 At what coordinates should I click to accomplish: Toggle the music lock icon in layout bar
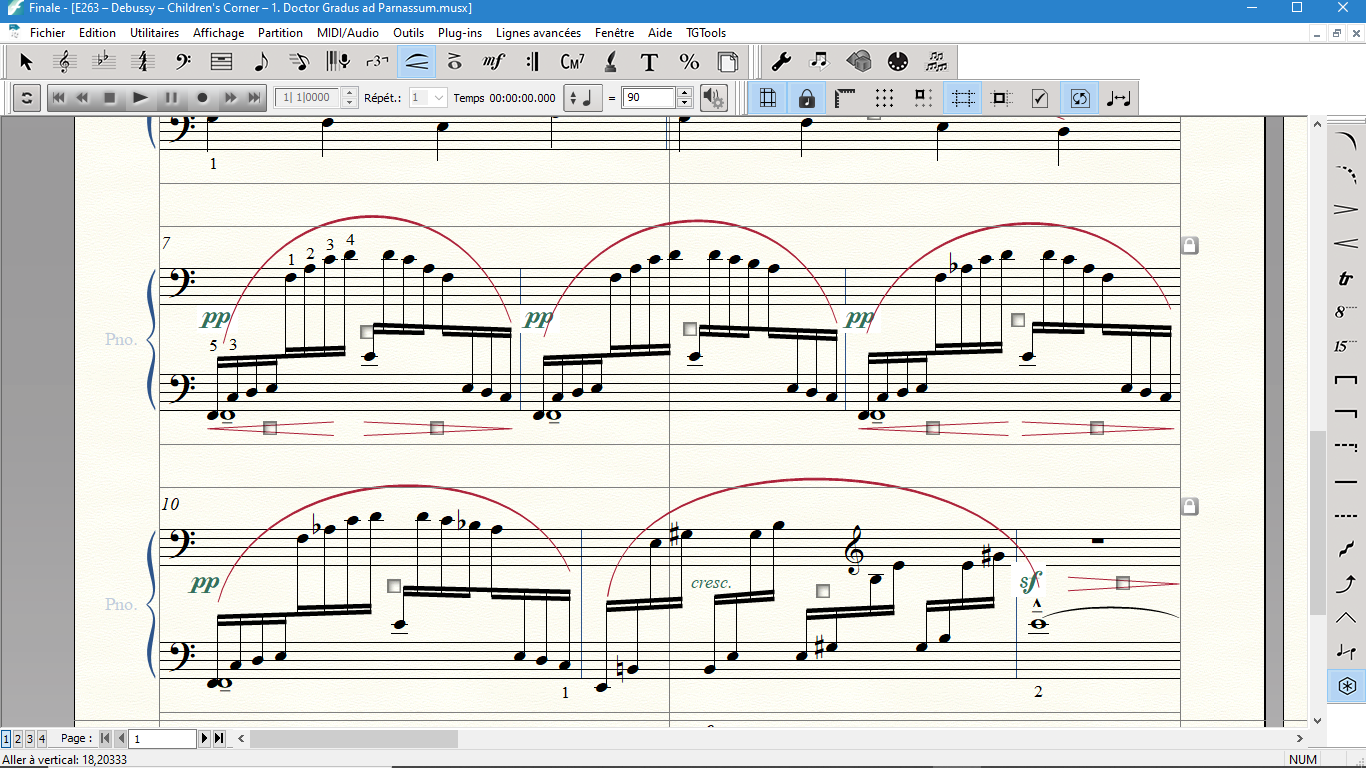click(x=806, y=98)
